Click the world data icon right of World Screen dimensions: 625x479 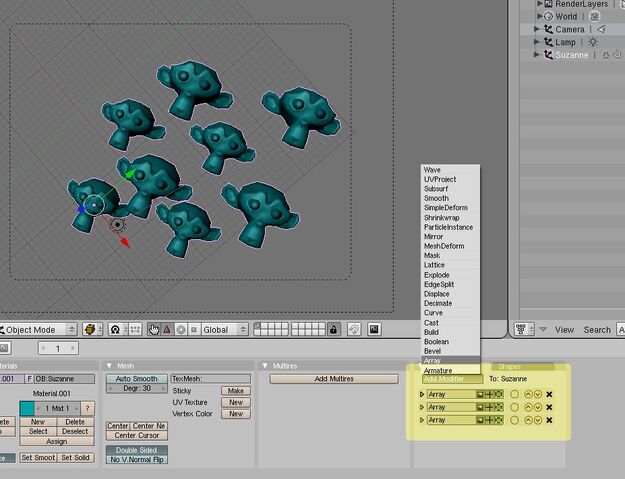click(x=594, y=16)
